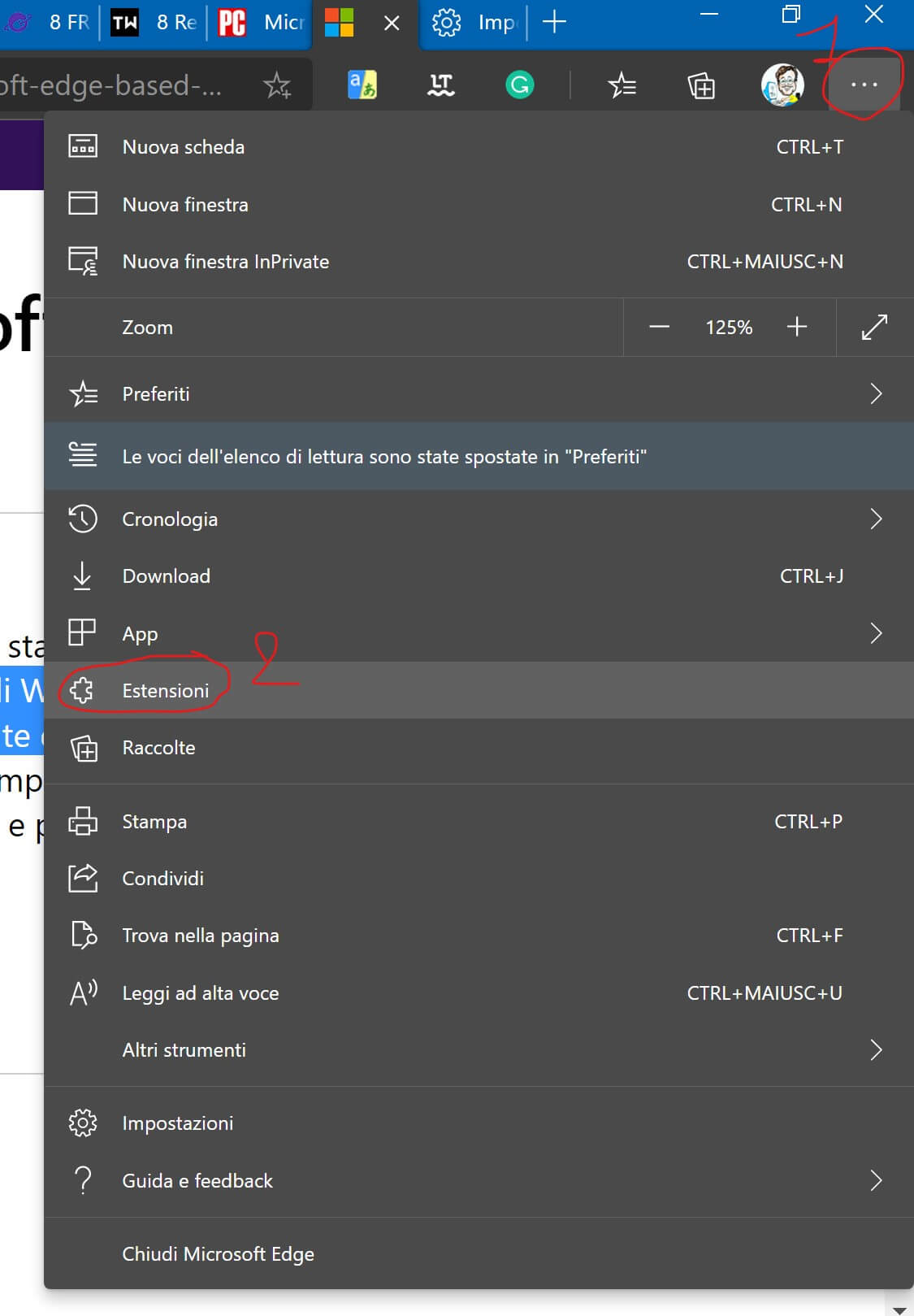Open the Favorites toolbar star-list icon
914x1316 pixels.
click(x=622, y=85)
